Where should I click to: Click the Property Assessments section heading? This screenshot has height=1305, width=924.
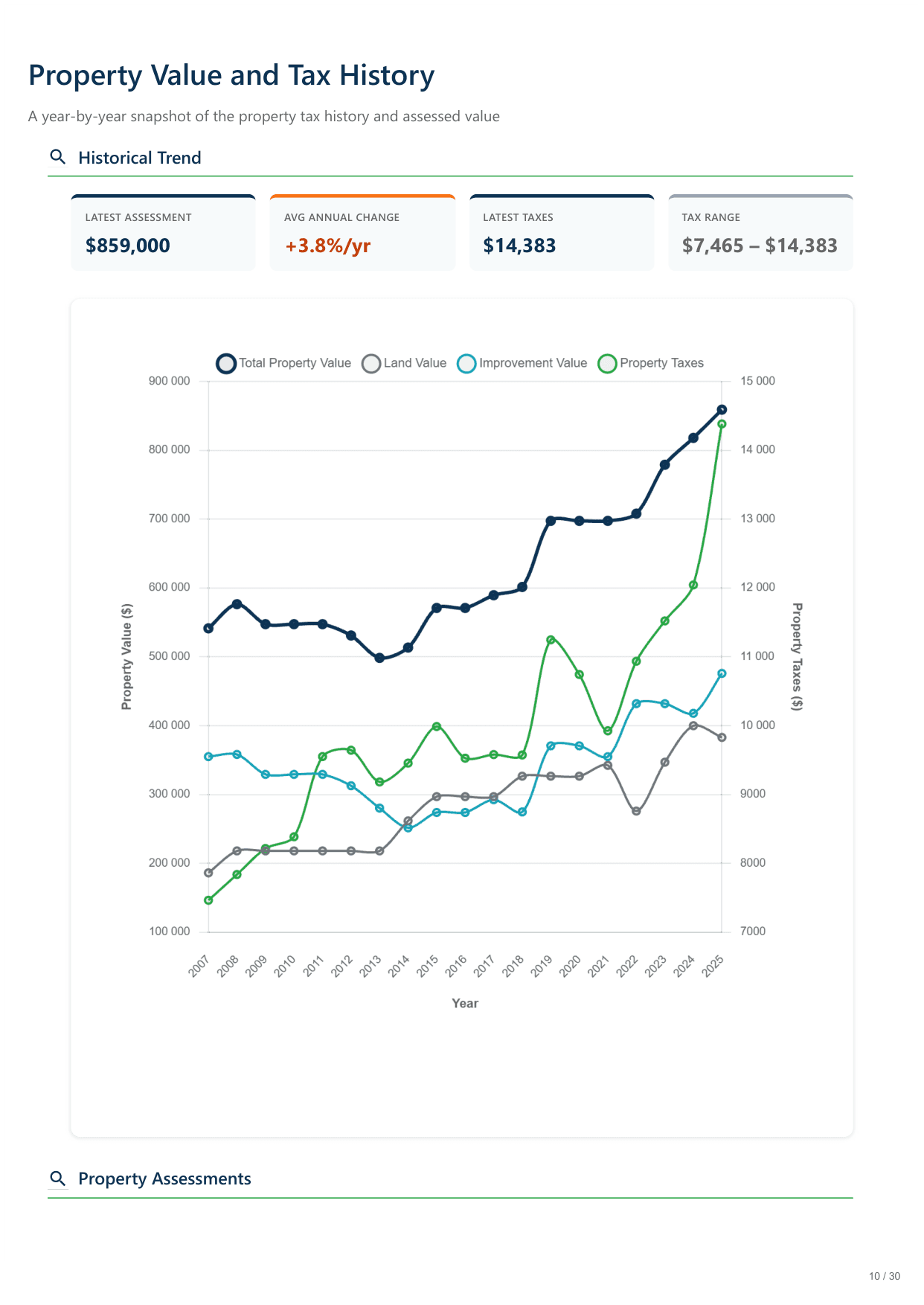pyautogui.click(x=164, y=1179)
